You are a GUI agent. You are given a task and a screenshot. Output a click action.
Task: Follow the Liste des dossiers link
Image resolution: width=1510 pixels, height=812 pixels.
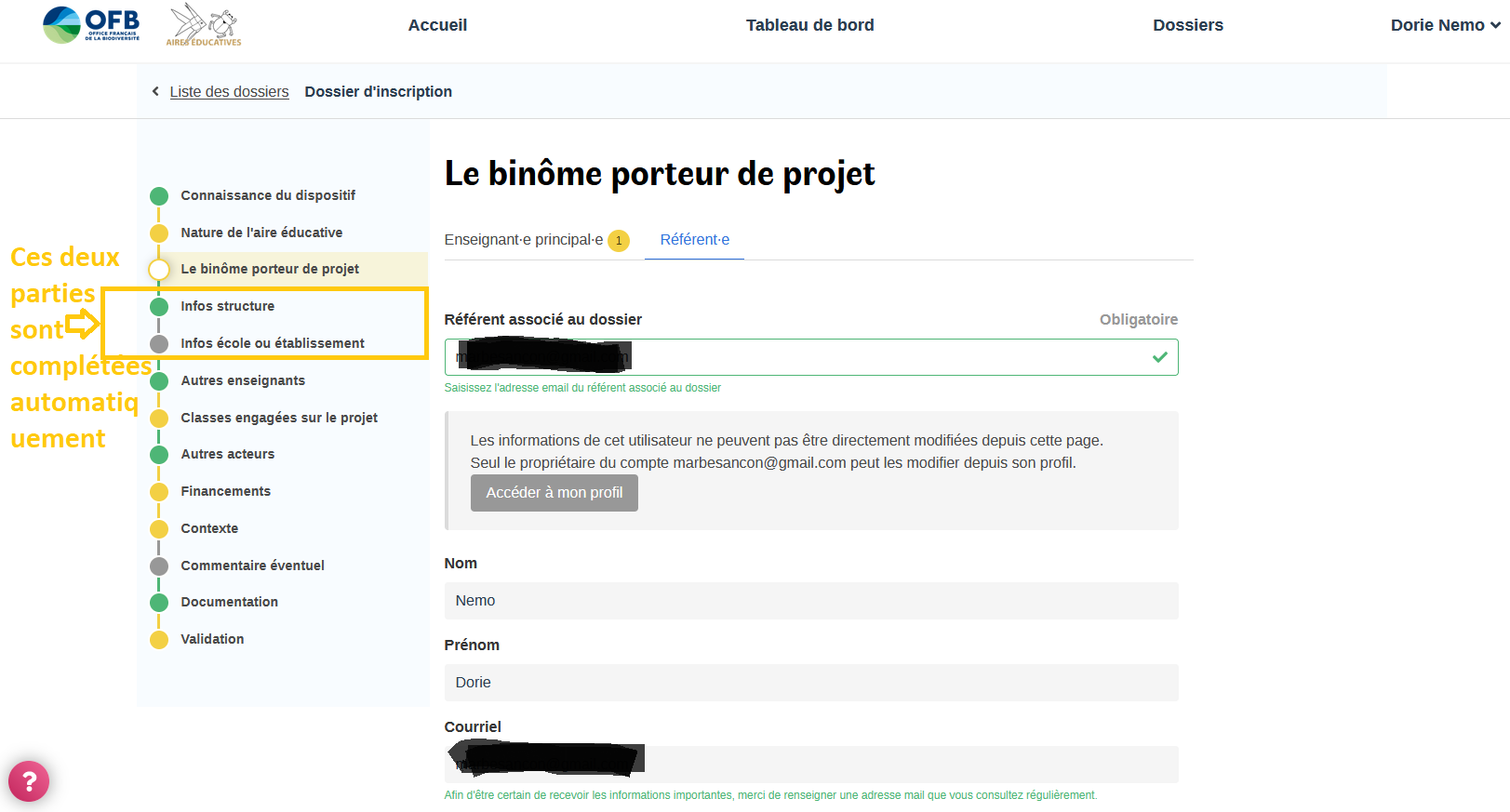229,91
